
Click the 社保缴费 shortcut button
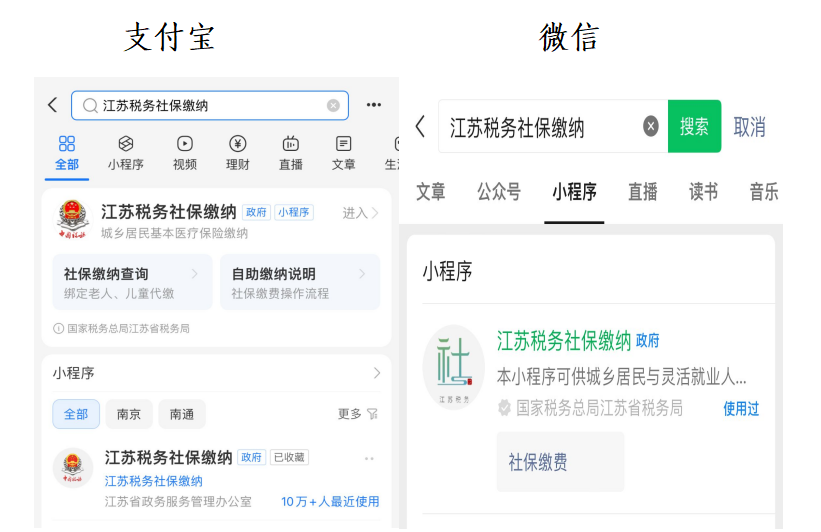click(x=560, y=462)
